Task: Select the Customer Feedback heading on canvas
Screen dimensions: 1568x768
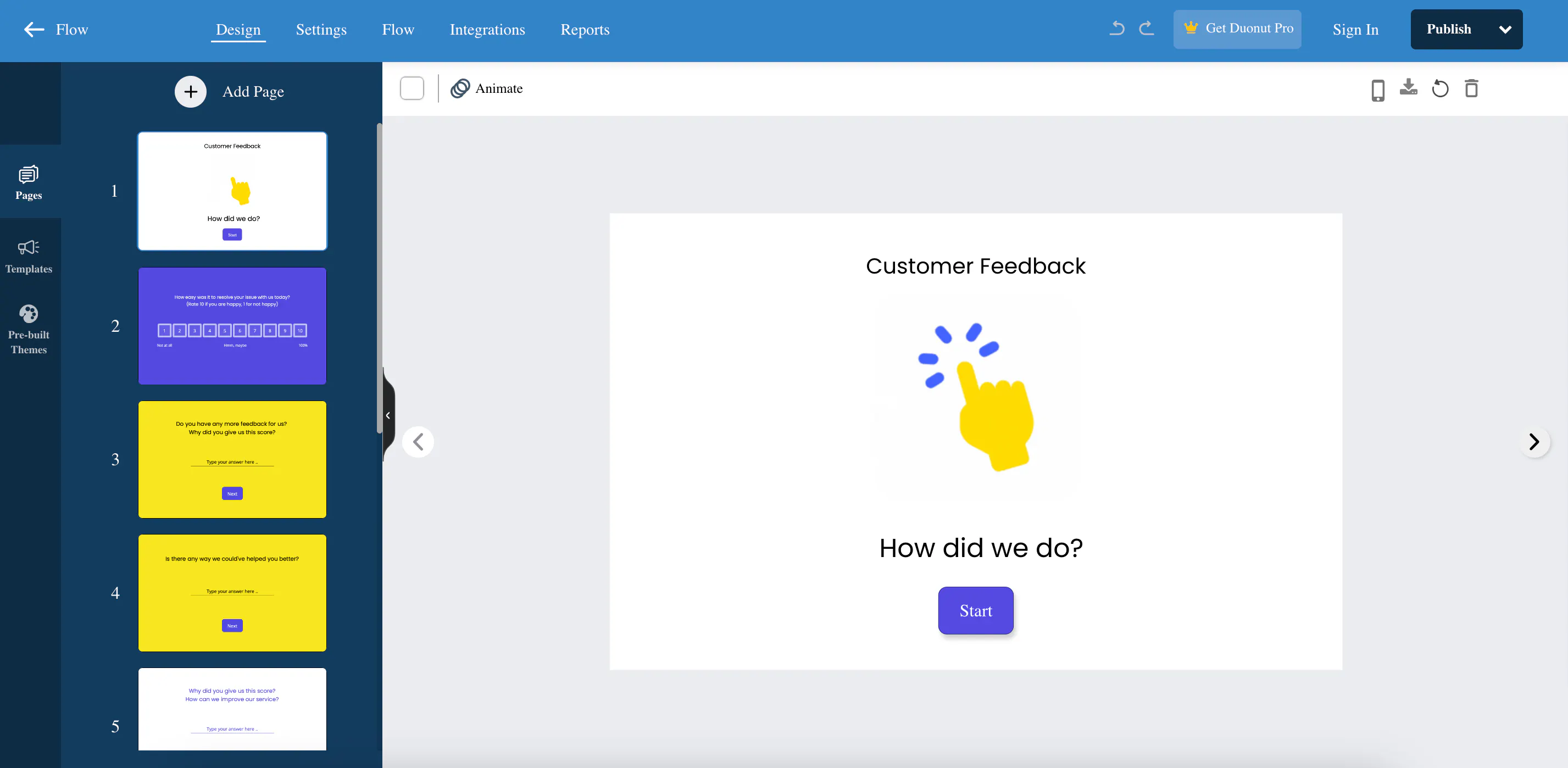Action: pos(975,266)
